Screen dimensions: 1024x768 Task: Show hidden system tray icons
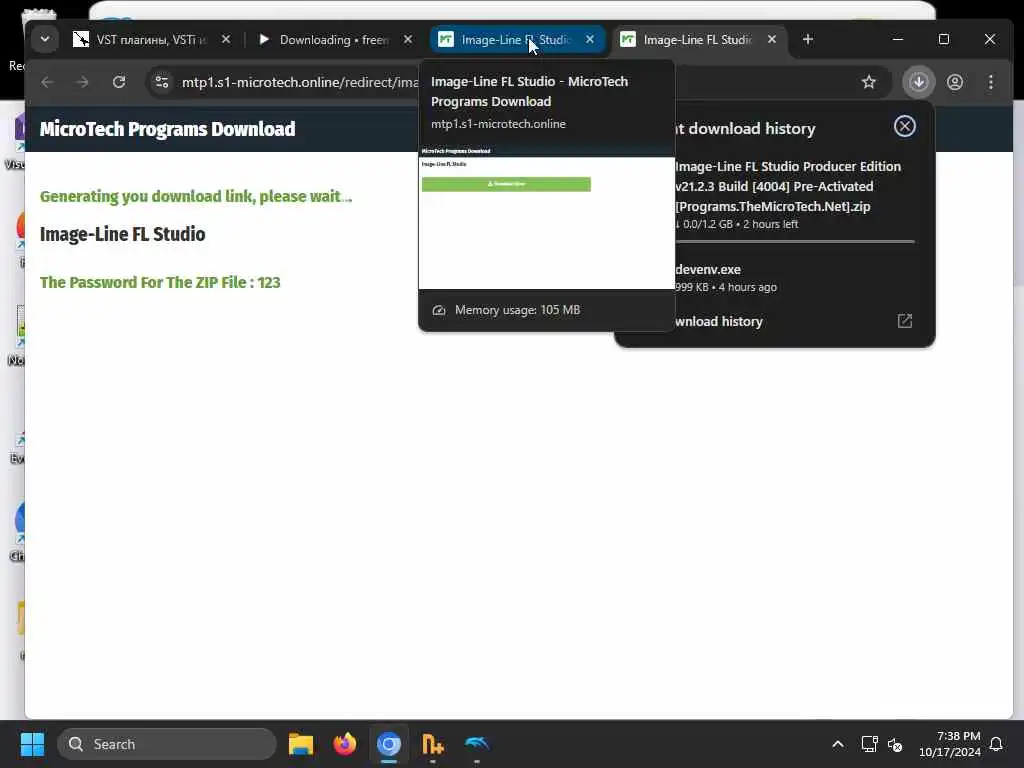pyautogui.click(x=838, y=744)
